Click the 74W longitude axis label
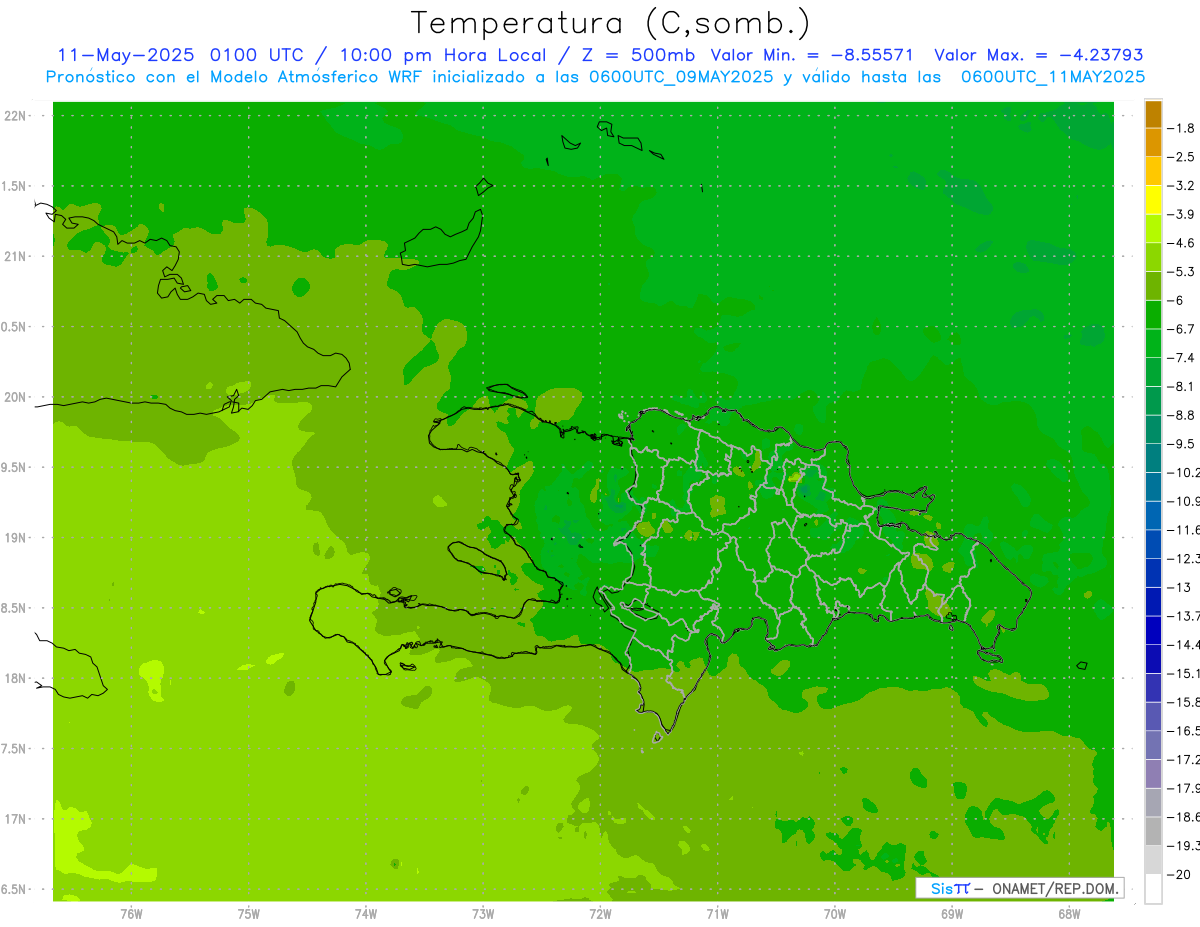The height and width of the screenshot is (927, 1200). coord(366,914)
